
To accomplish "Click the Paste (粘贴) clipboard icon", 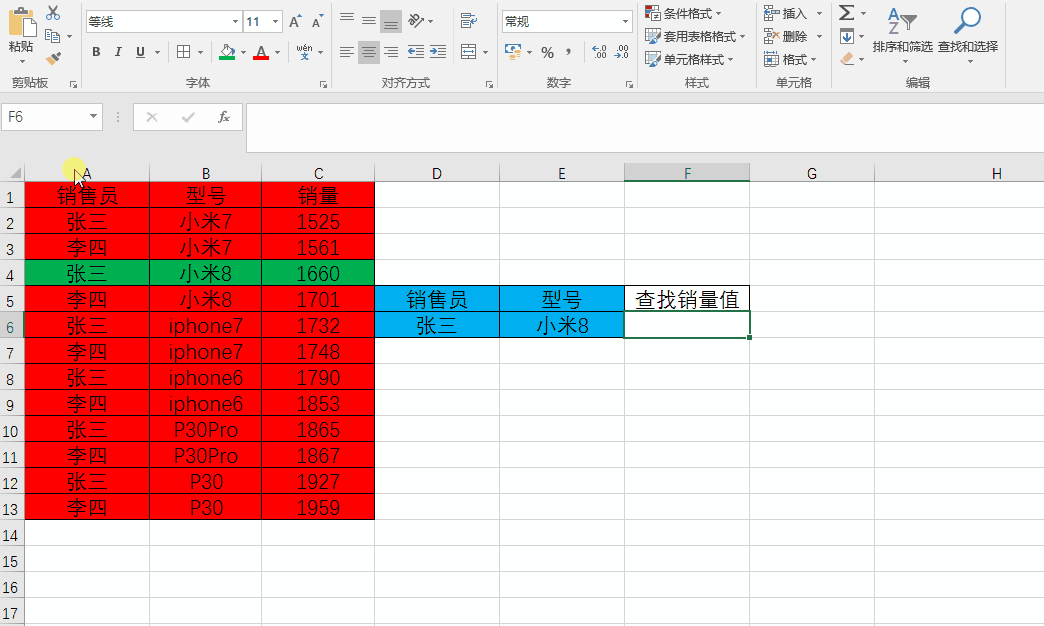I will point(21,23).
